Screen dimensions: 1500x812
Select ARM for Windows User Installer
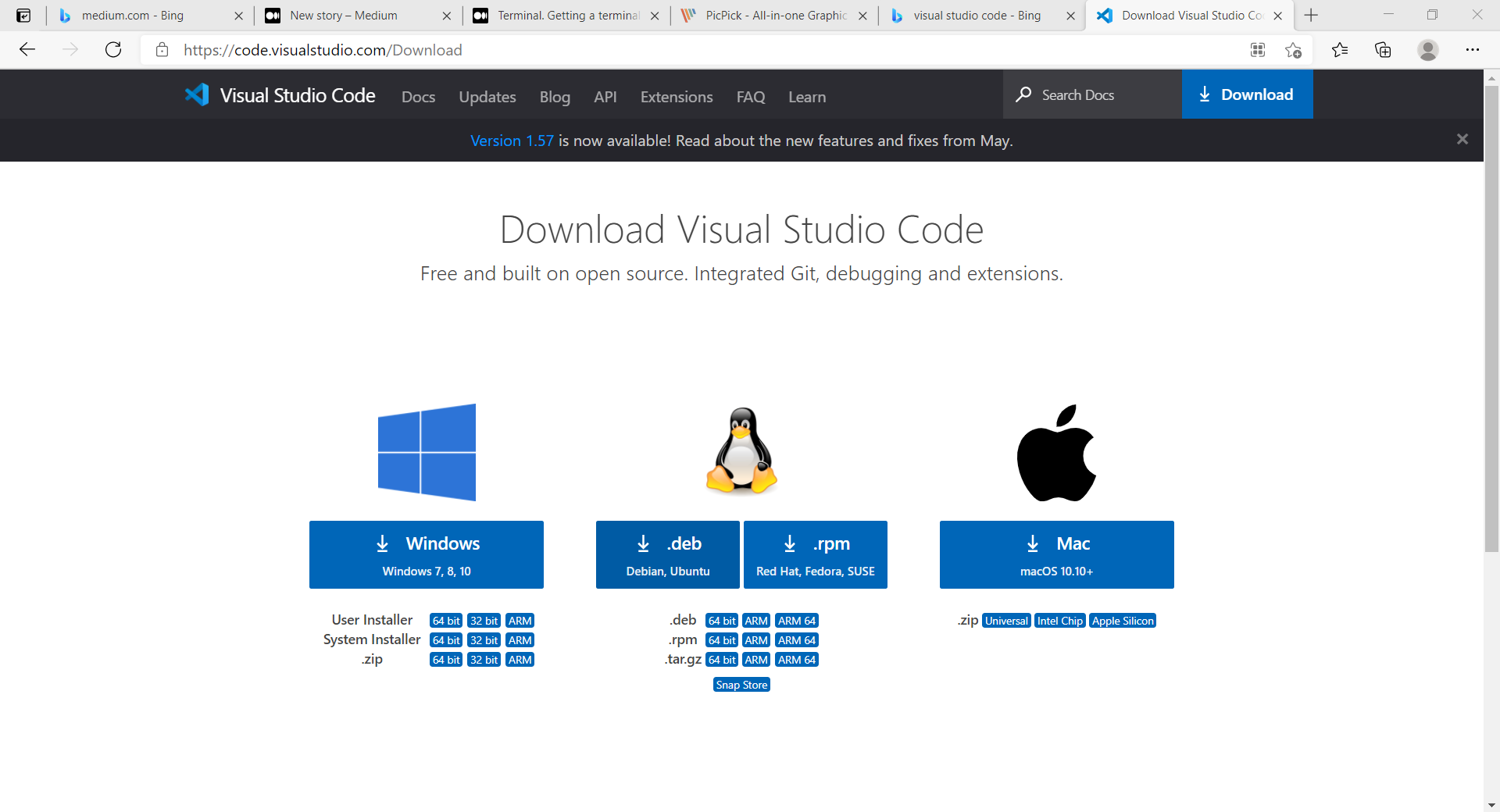(520, 621)
